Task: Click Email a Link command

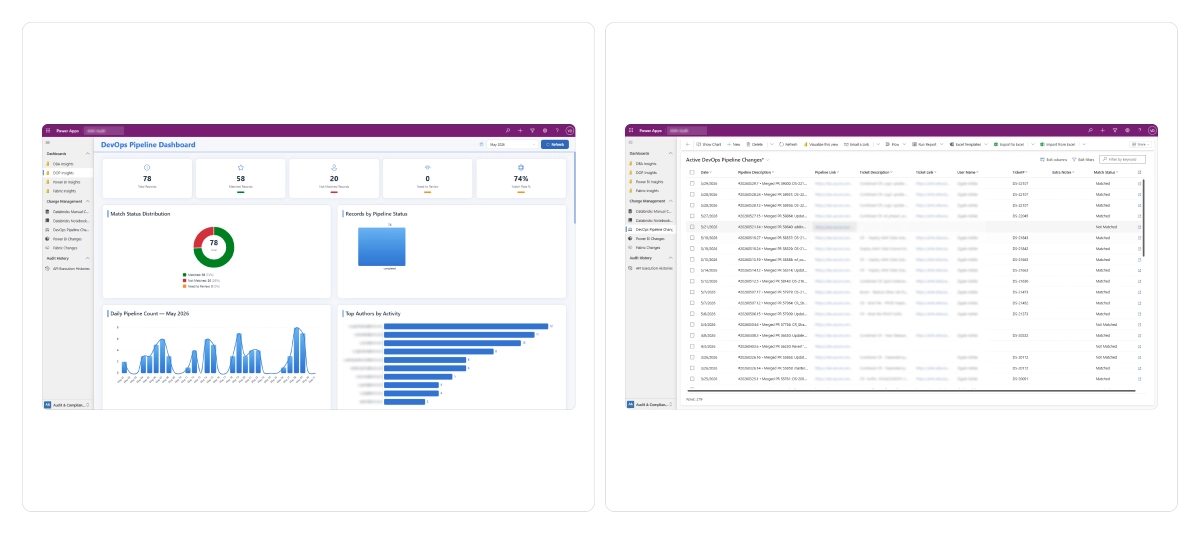Action: pyautogui.click(x=857, y=144)
